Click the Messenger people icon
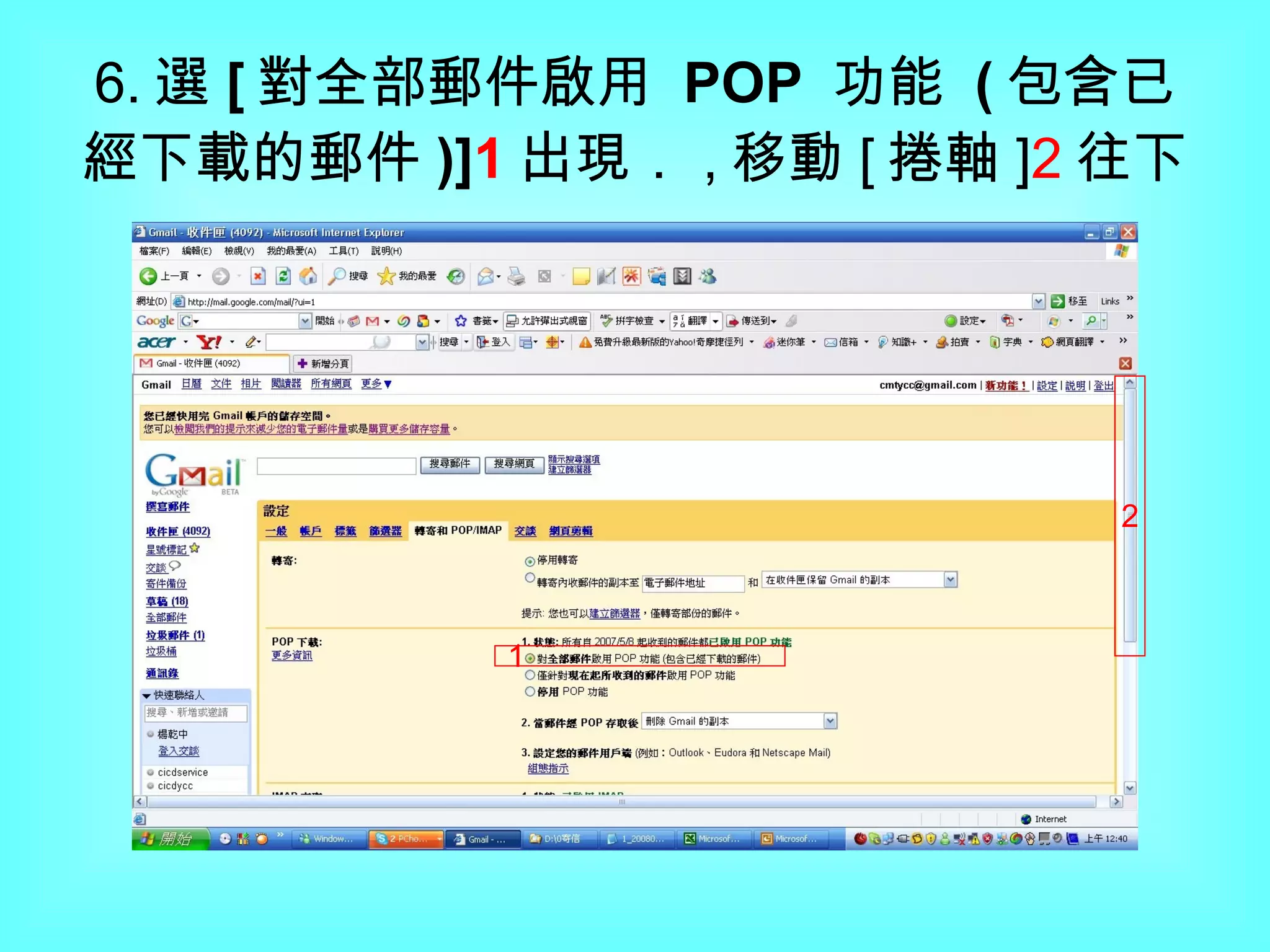Image resolution: width=1270 pixels, height=952 pixels. (708, 276)
